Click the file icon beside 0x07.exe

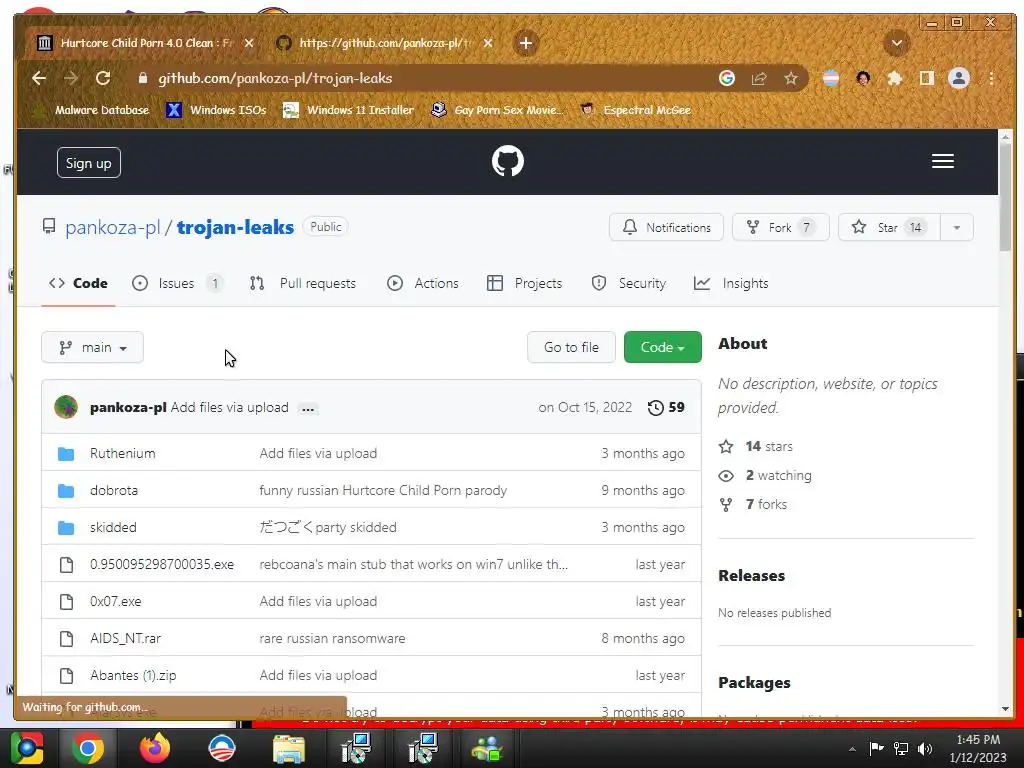click(66, 601)
